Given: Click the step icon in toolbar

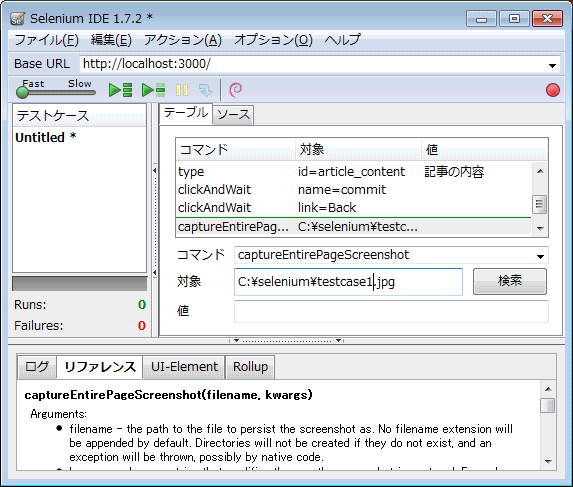Looking at the screenshot, I should coord(205,90).
